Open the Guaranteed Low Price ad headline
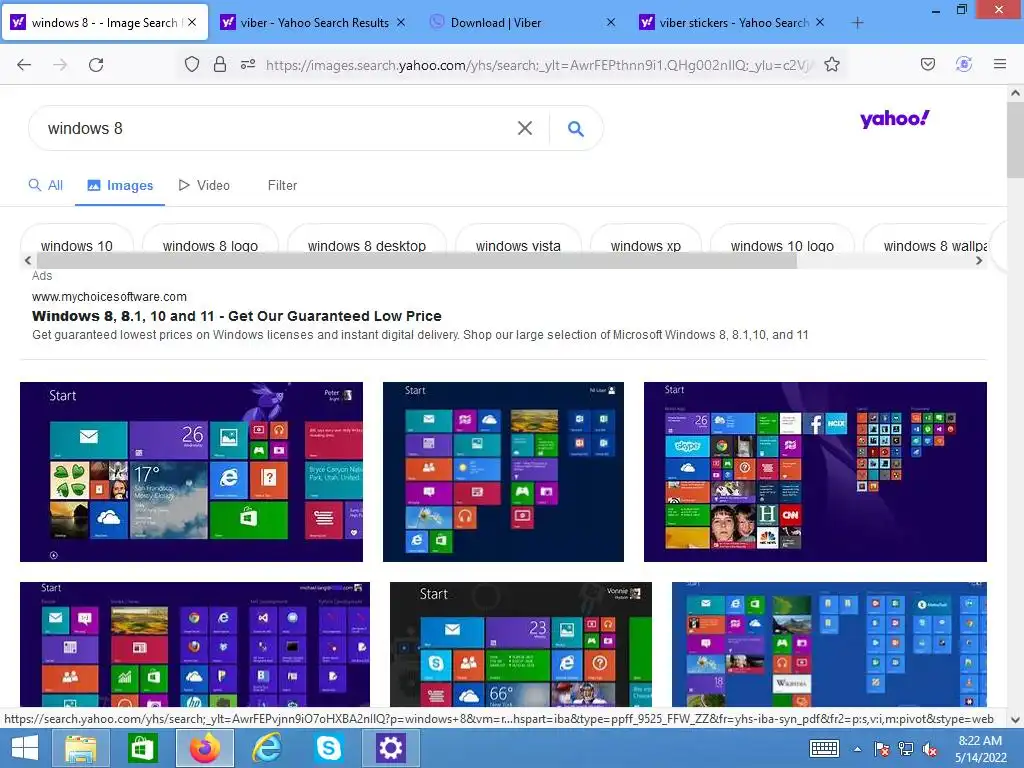This screenshot has height=768, width=1024. pos(236,316)
